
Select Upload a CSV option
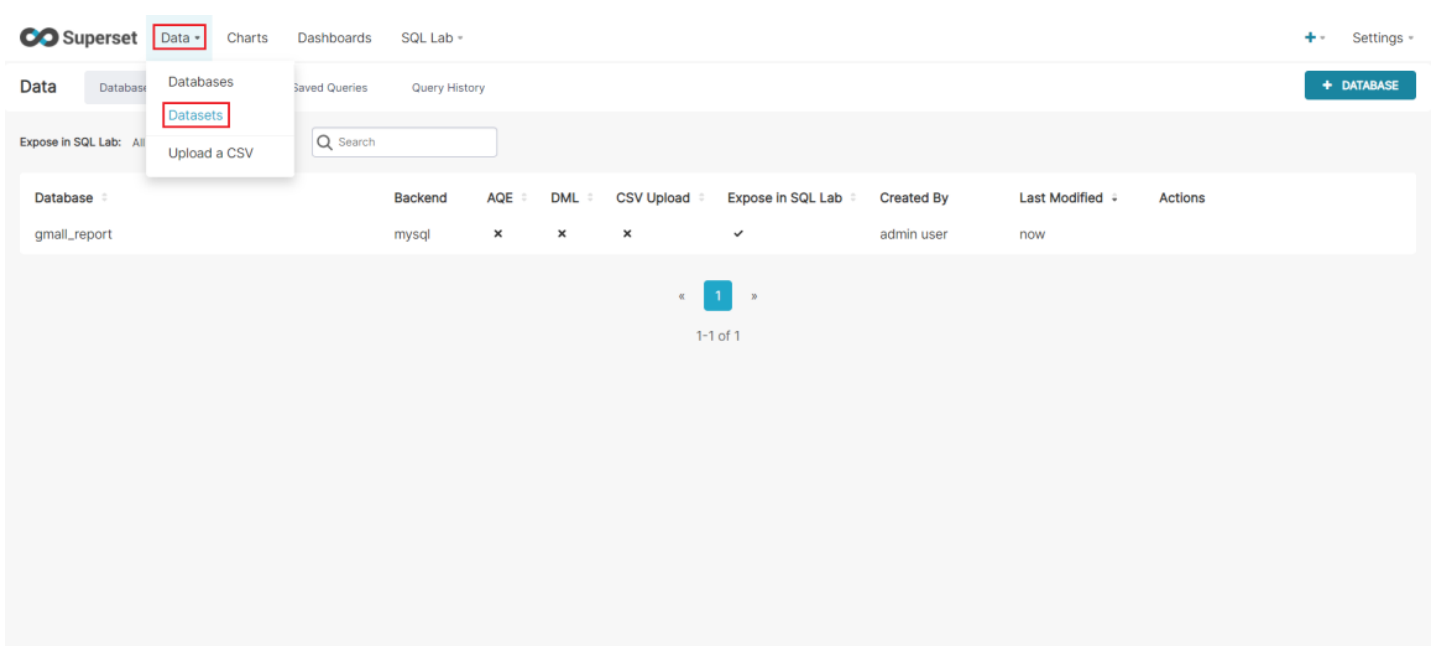click(210, 153)
